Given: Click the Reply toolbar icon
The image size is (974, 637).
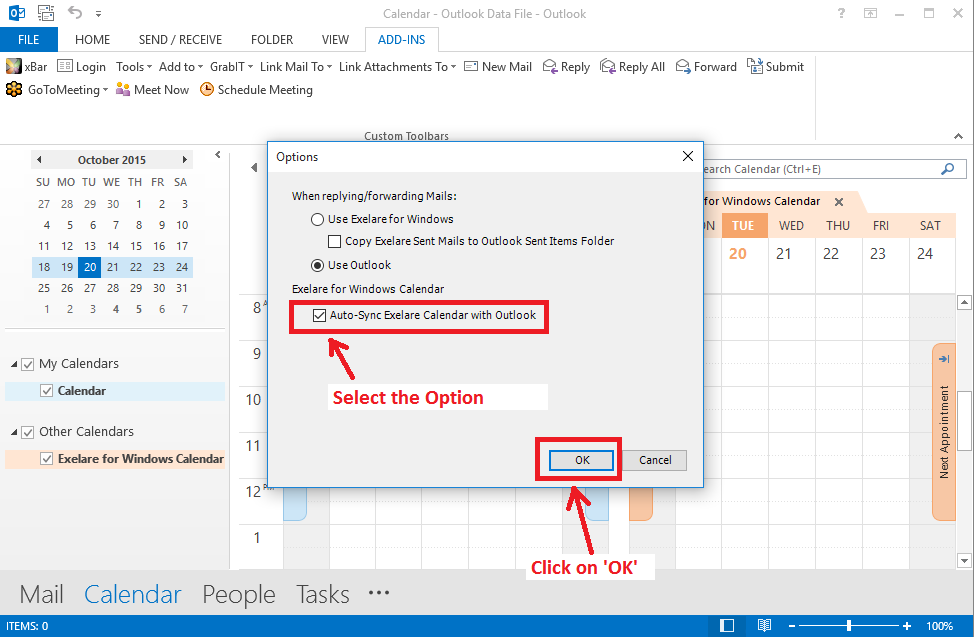Looking at the screenshot, I should point(549,66).
